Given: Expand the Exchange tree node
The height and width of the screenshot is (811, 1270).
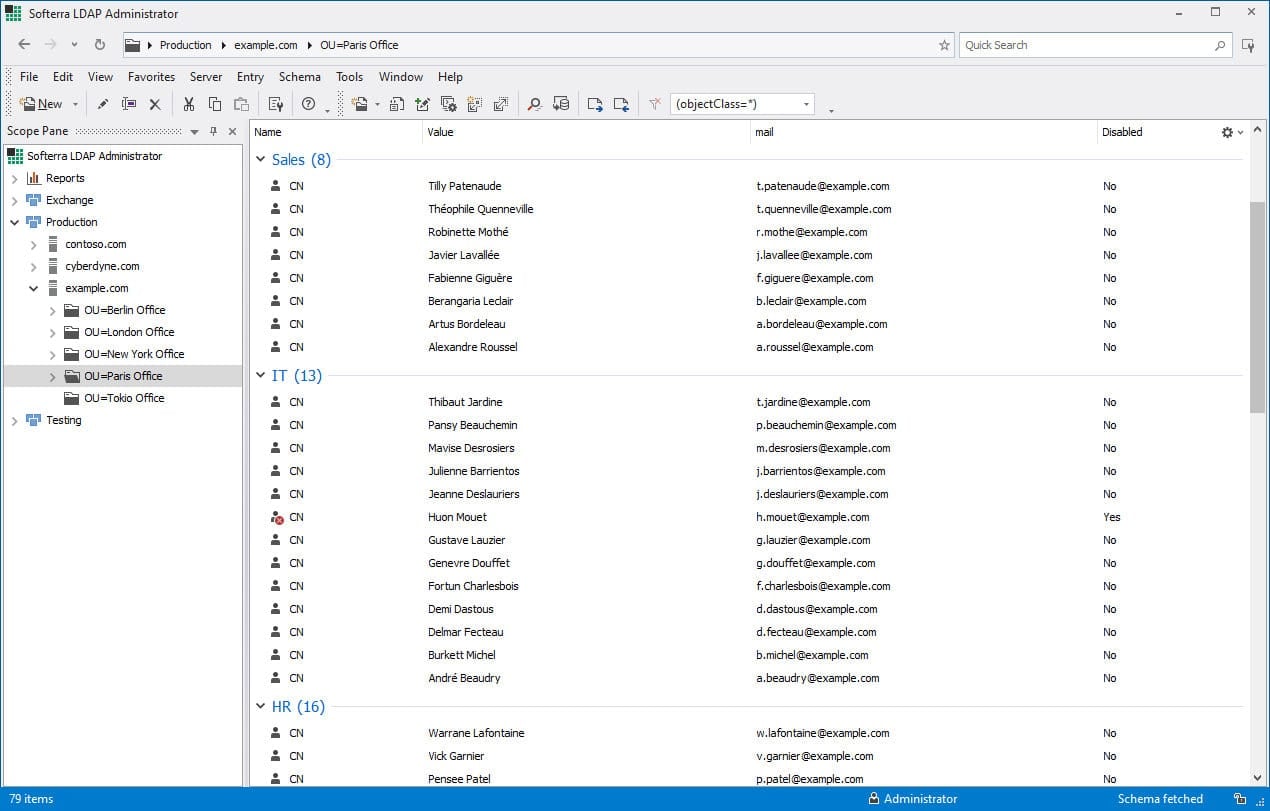Looking at the screenshot, I should (x=14, y=200).
